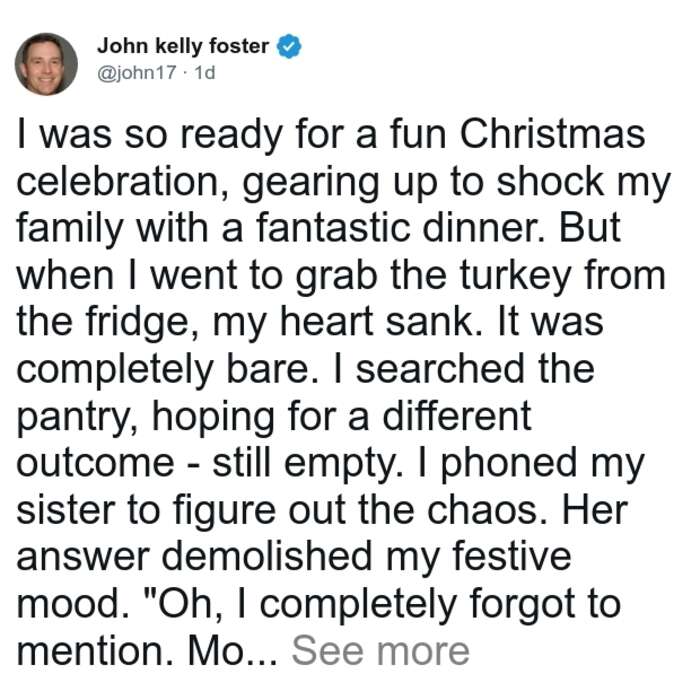Open the John kelly foster display name
The image size is (700, 700).
point(183,46)
